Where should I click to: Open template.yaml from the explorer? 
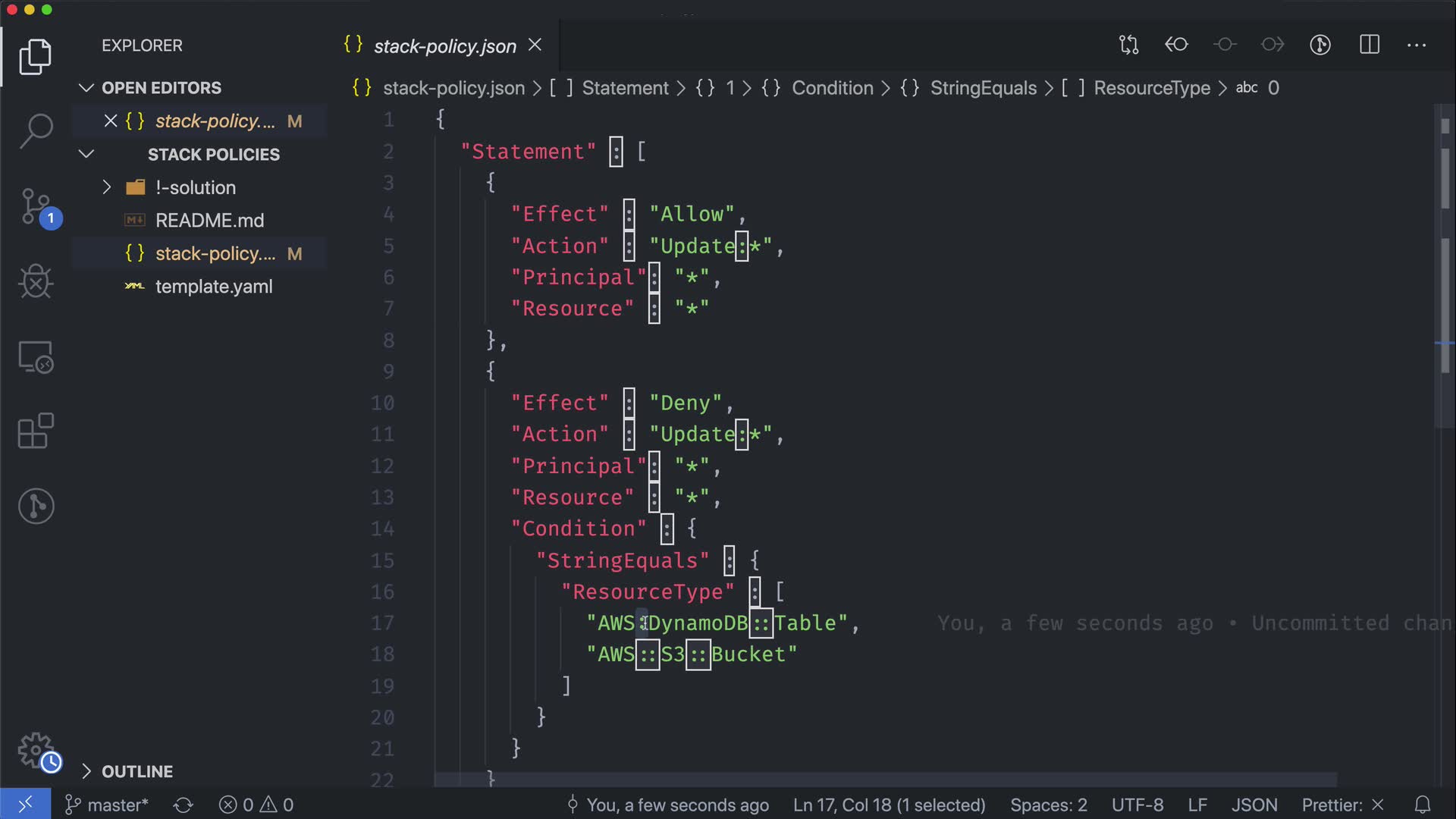tap(213, 287)
